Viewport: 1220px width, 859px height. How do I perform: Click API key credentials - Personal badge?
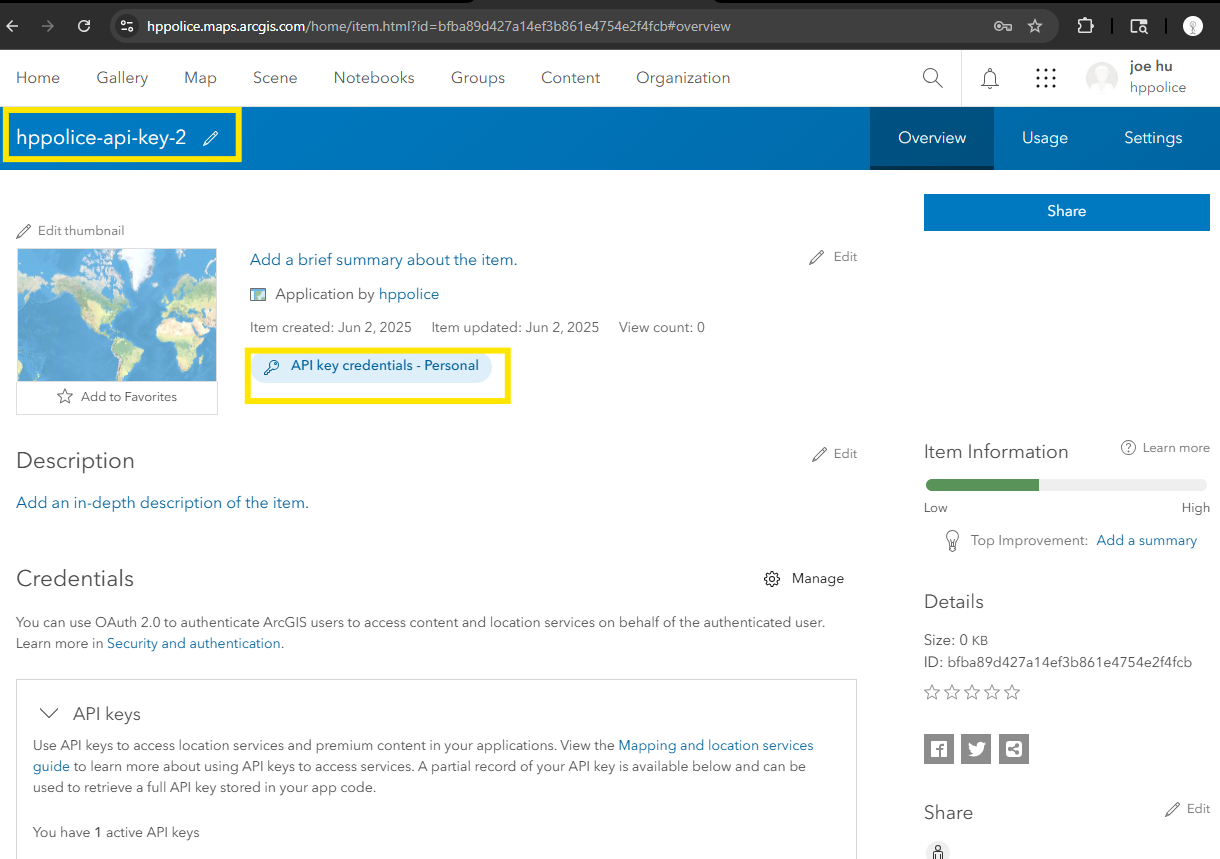tap(371, 366)
